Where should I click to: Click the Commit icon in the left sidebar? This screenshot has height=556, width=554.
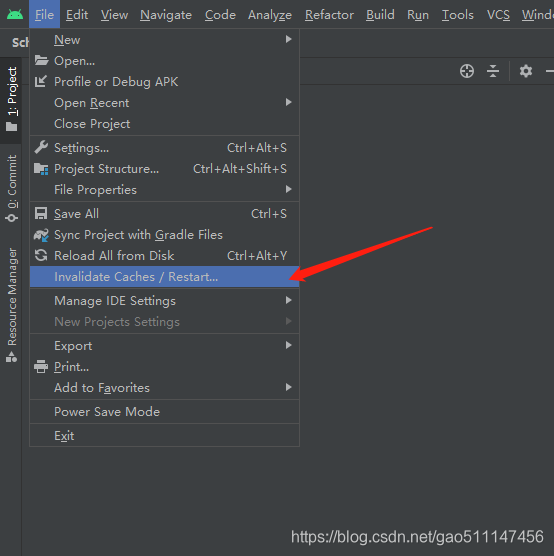pos(11,218)
